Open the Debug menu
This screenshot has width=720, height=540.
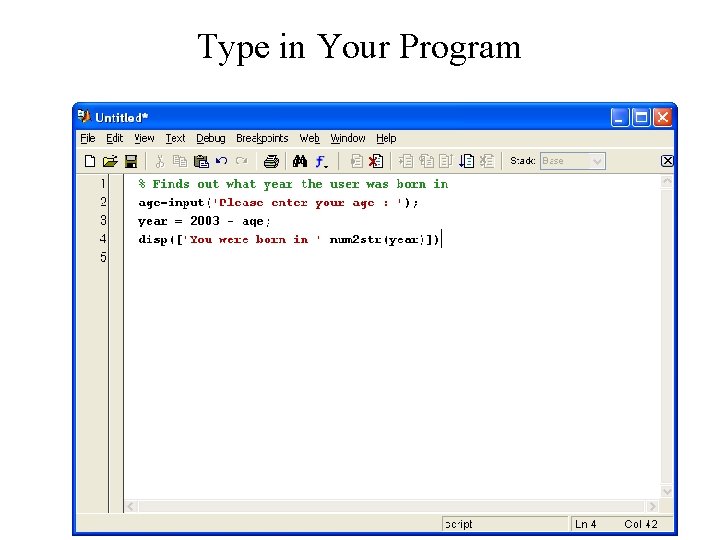(211, 138)
